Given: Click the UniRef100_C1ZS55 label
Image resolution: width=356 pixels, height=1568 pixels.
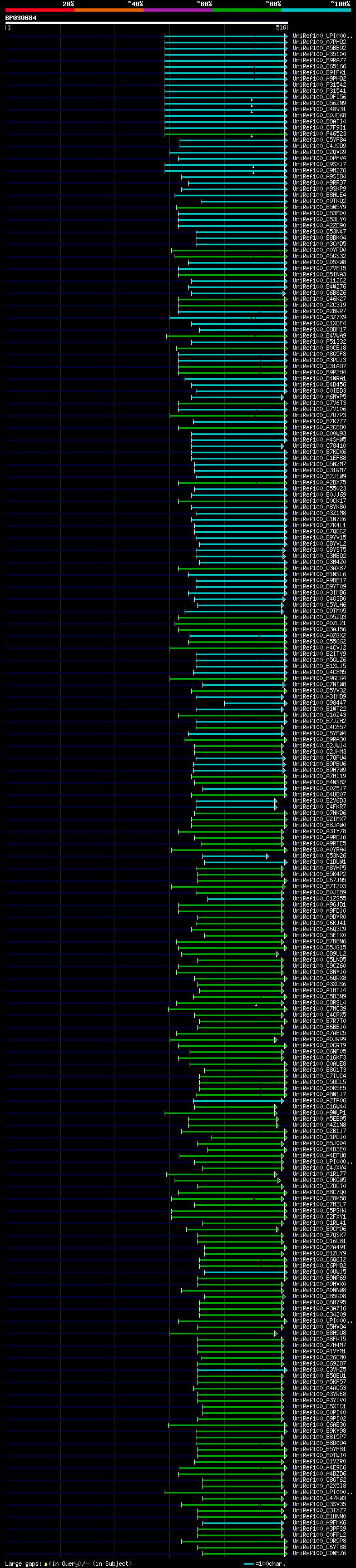Looking at the screenshot, I should [x=319, y=898].
